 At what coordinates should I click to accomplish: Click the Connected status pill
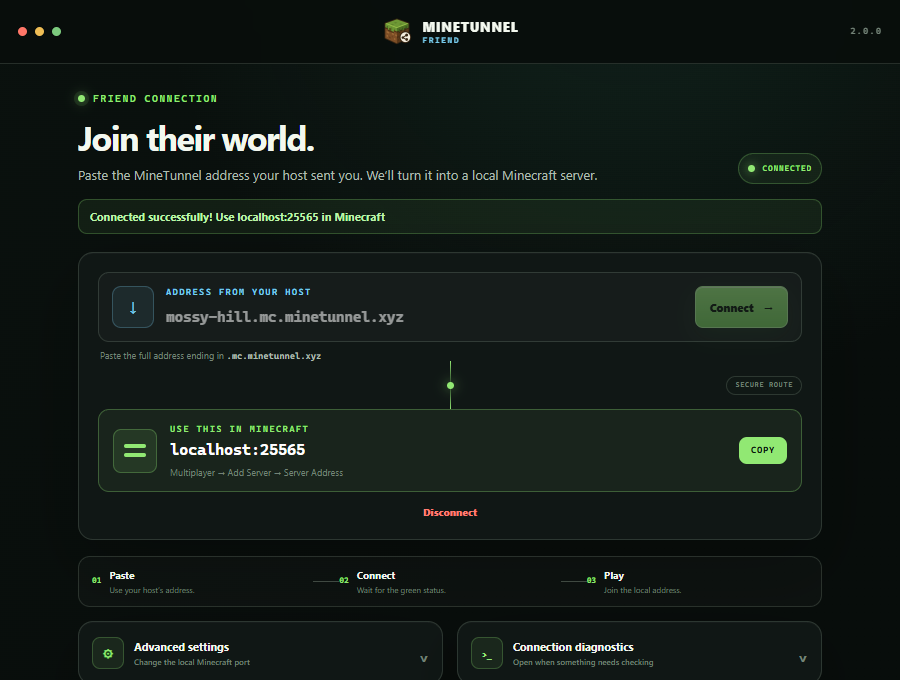click(779, 168)
